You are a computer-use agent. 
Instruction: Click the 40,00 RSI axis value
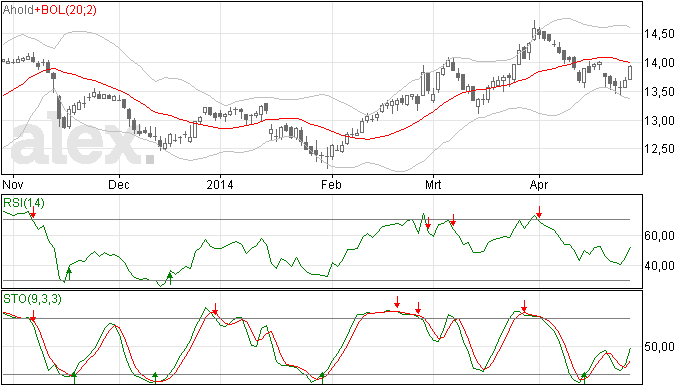coord(659,266)
